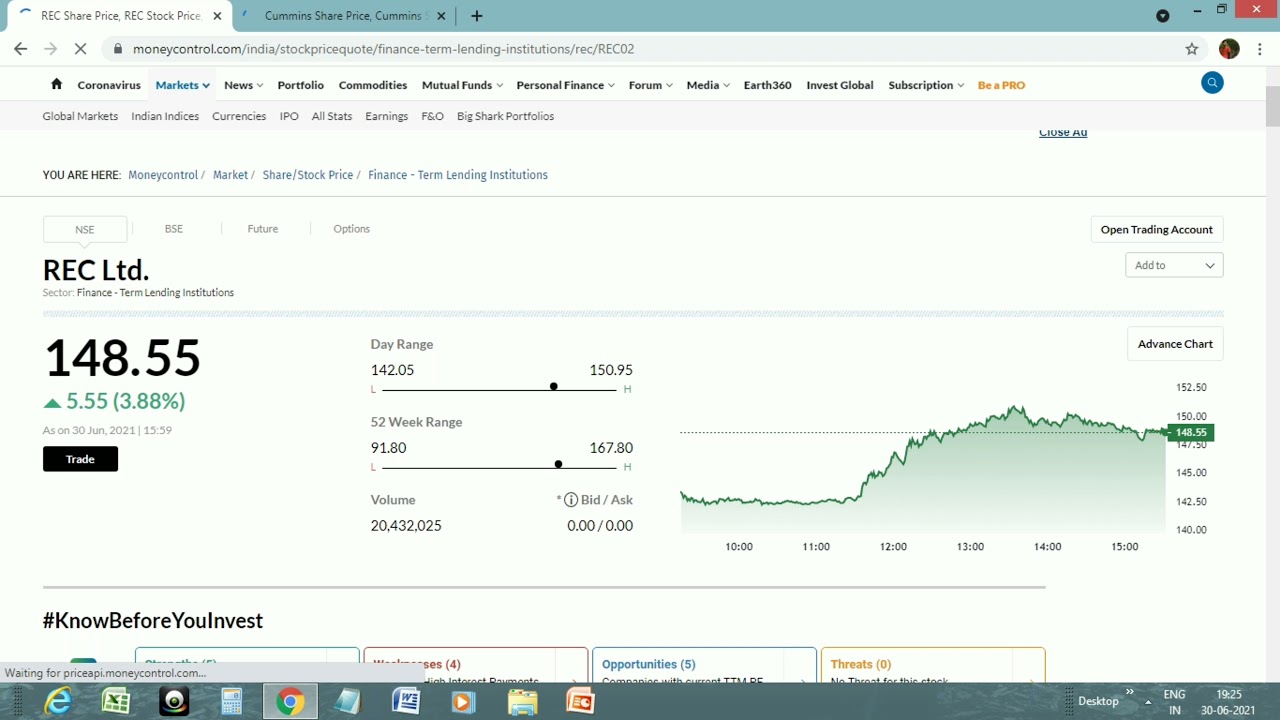Open the Earnings link
1280x720 pixels.
click(x=387, y=116)
